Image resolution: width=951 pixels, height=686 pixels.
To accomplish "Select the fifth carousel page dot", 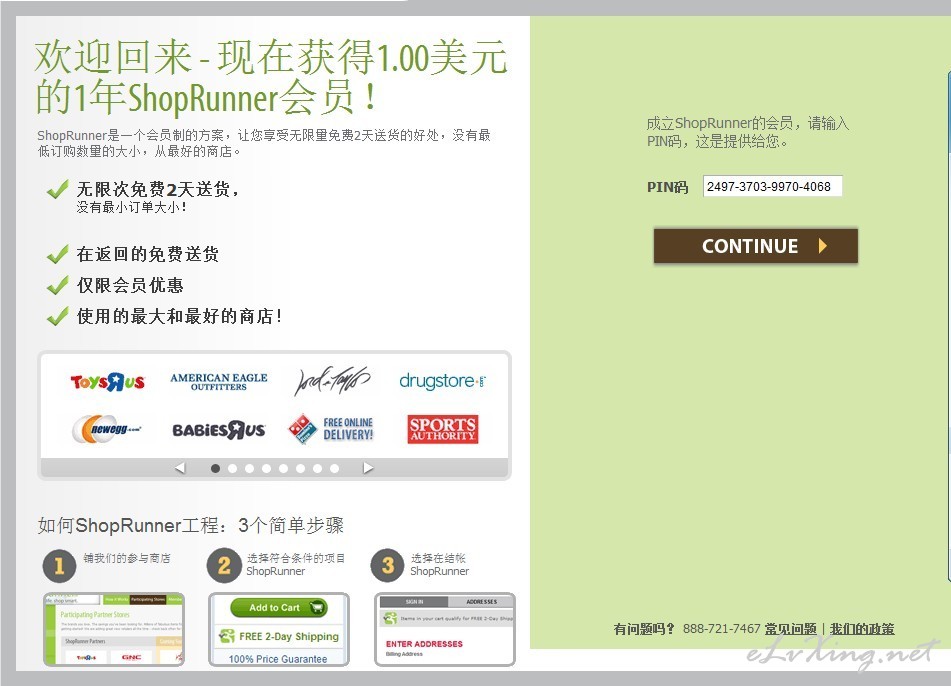I will 283,468.
